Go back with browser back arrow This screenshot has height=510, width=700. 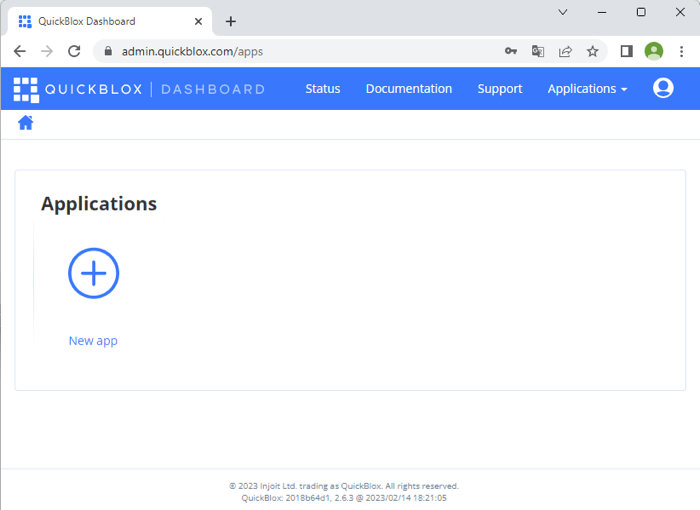pos(20,51)
